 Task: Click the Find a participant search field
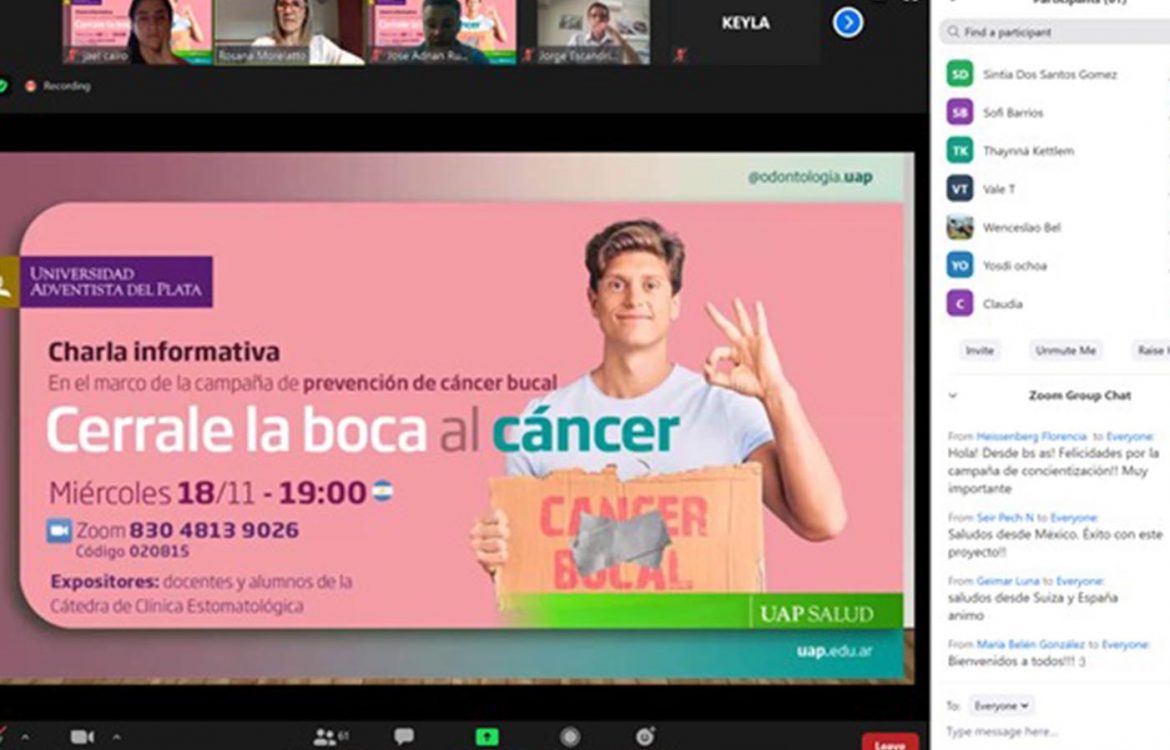click(1055, 33)
